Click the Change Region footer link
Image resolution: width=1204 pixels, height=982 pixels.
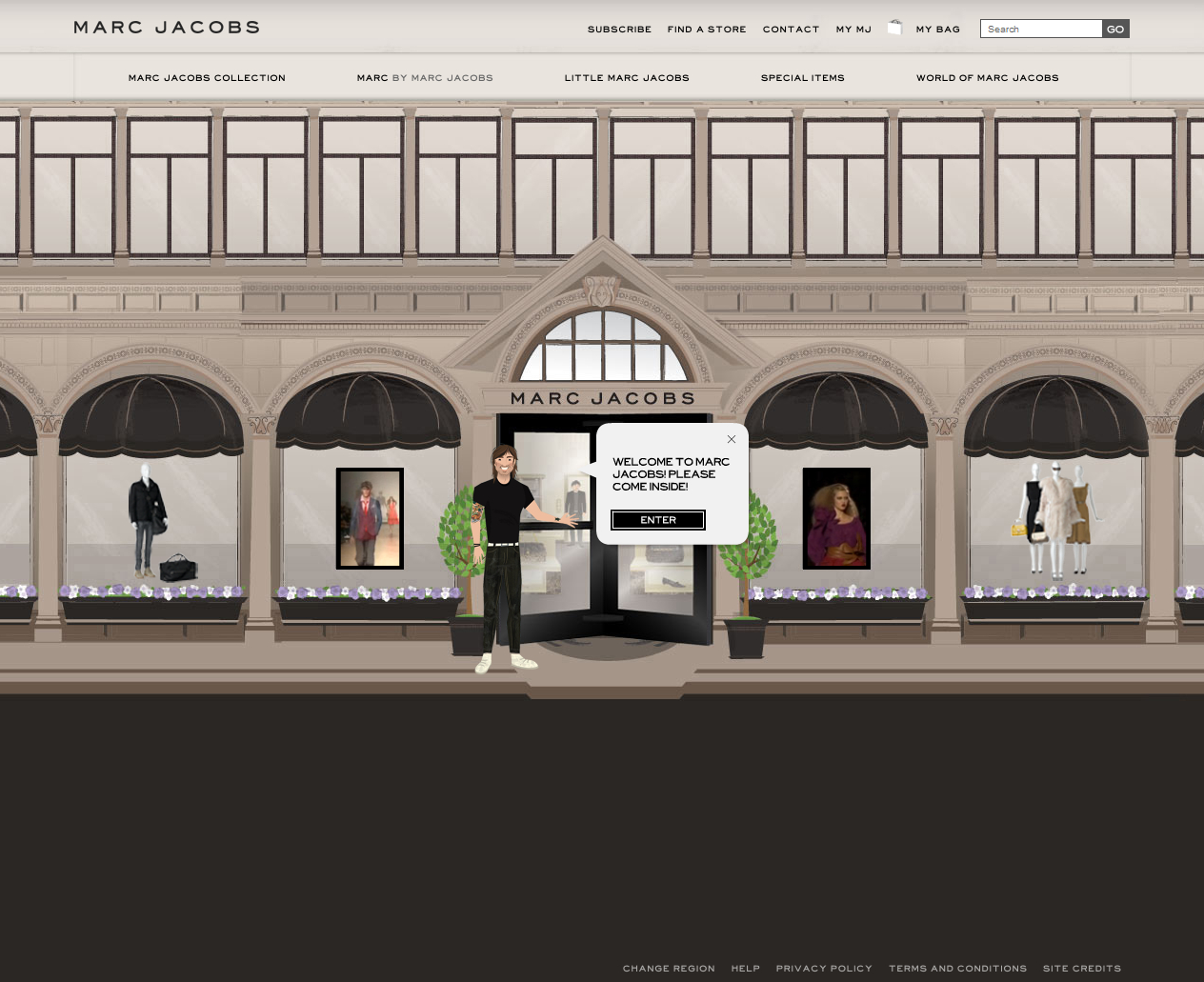pyautogui.click(x=669, y=969)
